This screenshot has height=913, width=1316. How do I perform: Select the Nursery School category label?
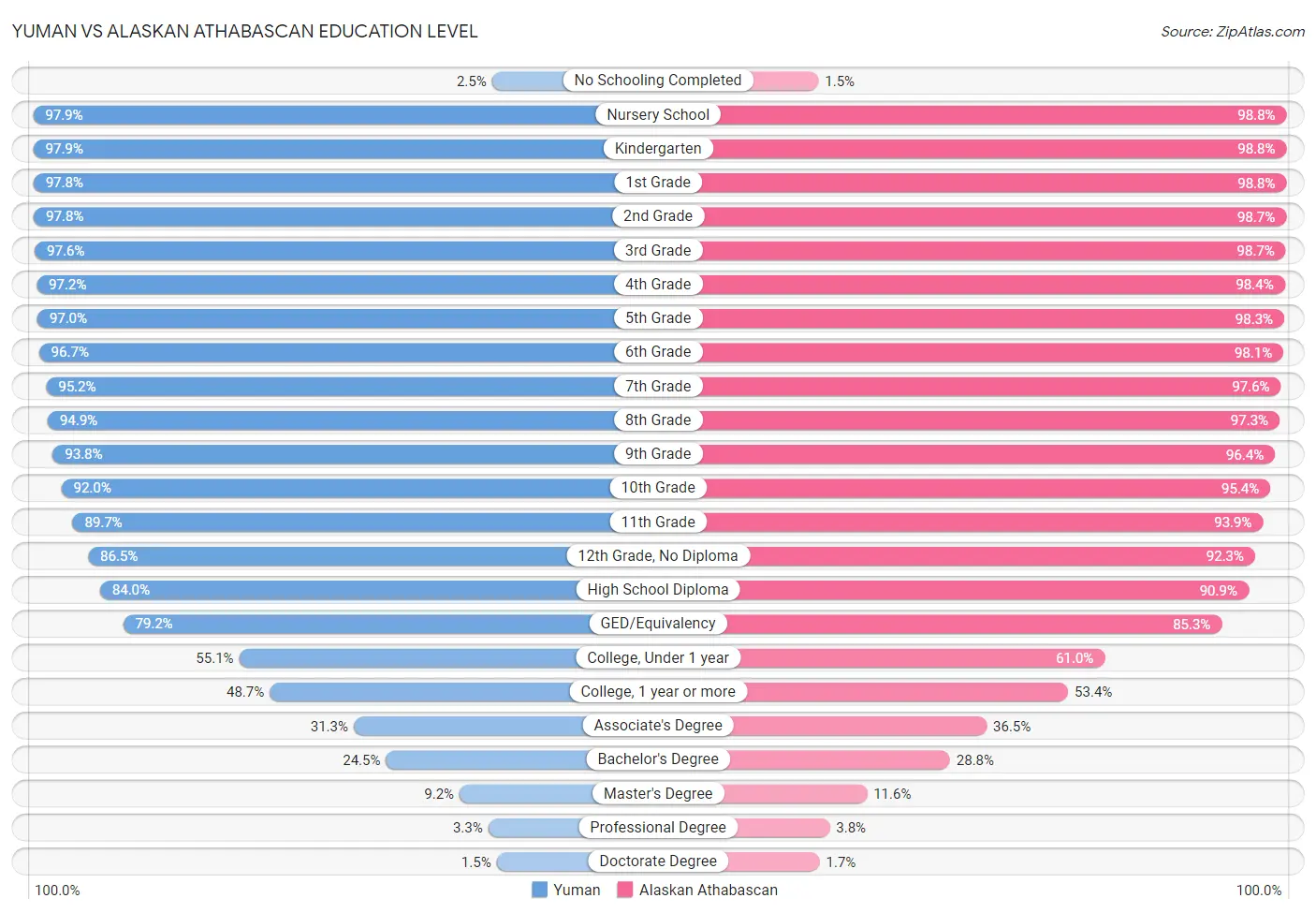click(658, 114)
